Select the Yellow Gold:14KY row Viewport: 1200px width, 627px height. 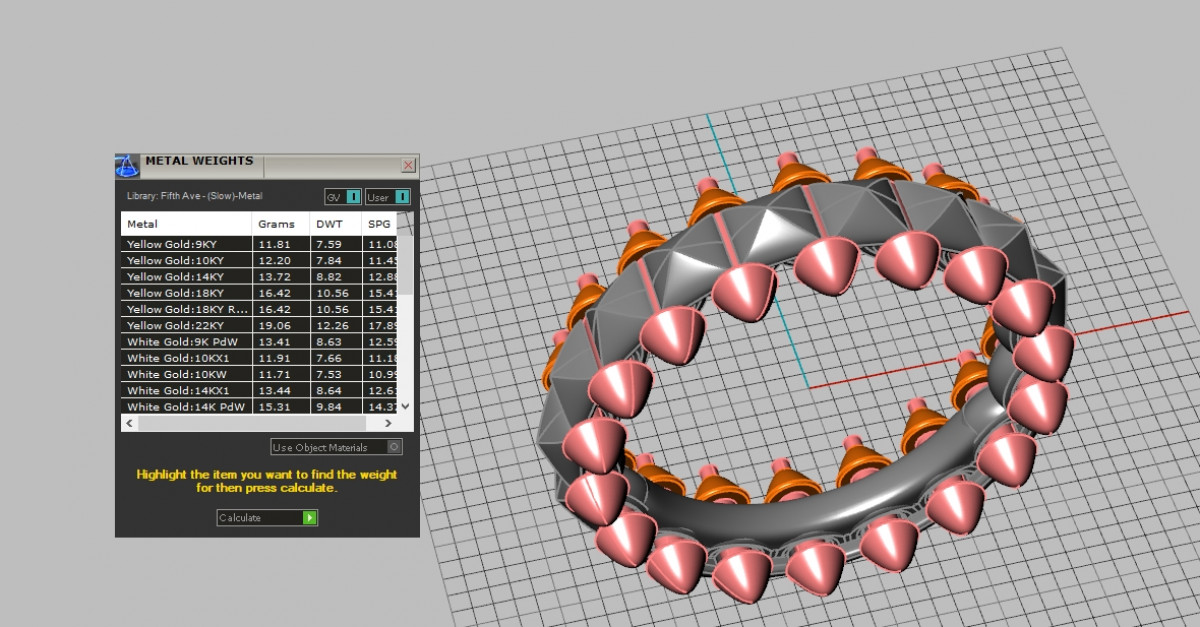[x=186, y=276]
